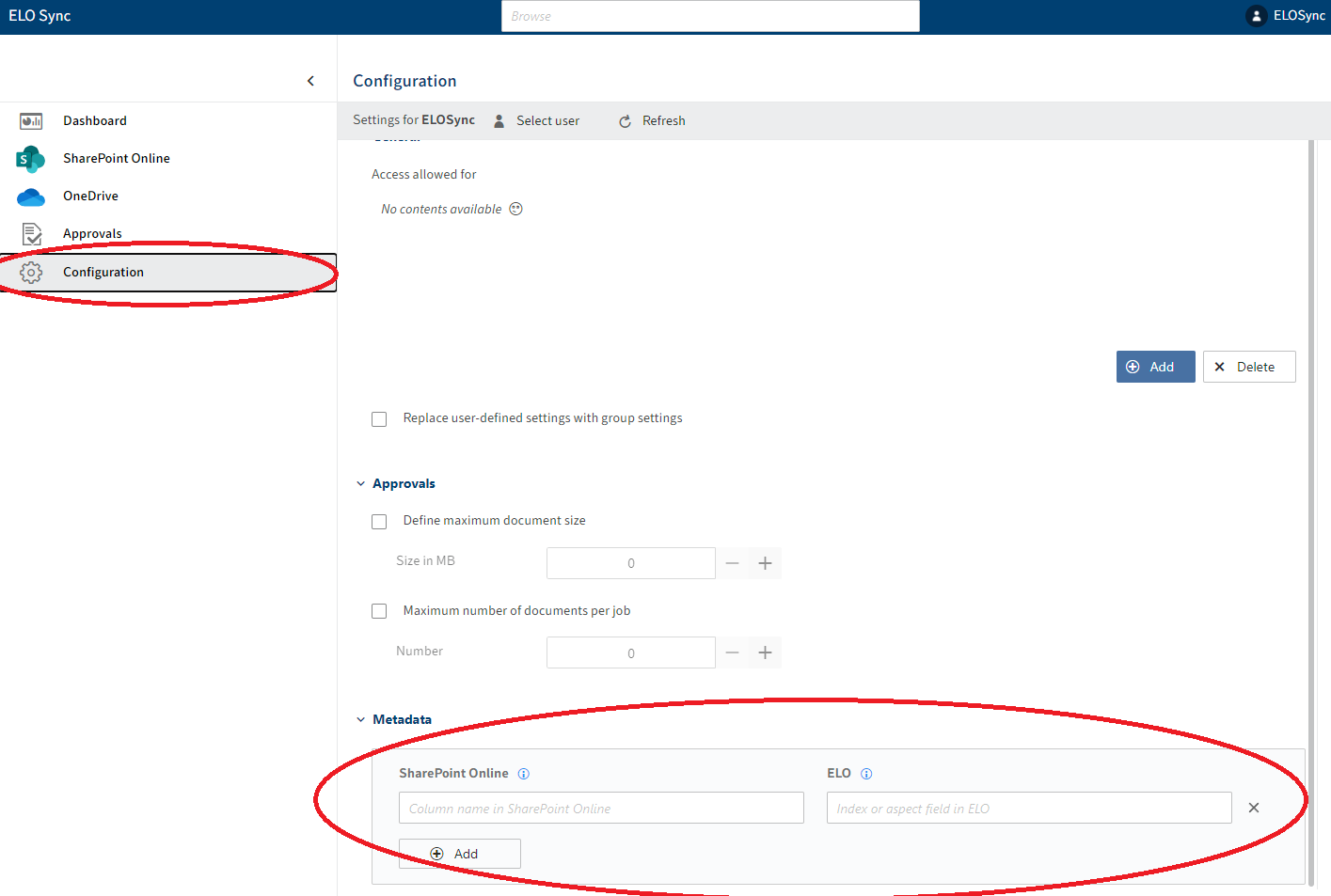Open Approvals using the document icon
The height and width of the screenshot is (896, 1331).
[31, 234]
